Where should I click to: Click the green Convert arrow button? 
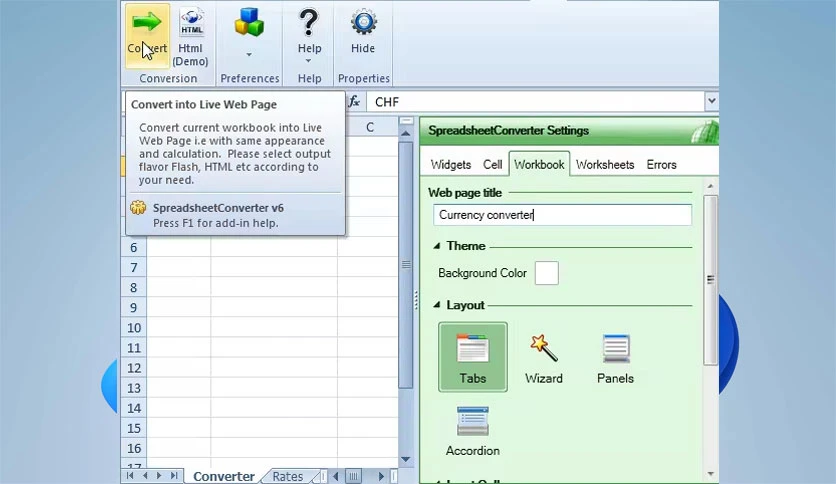(147, 36)
